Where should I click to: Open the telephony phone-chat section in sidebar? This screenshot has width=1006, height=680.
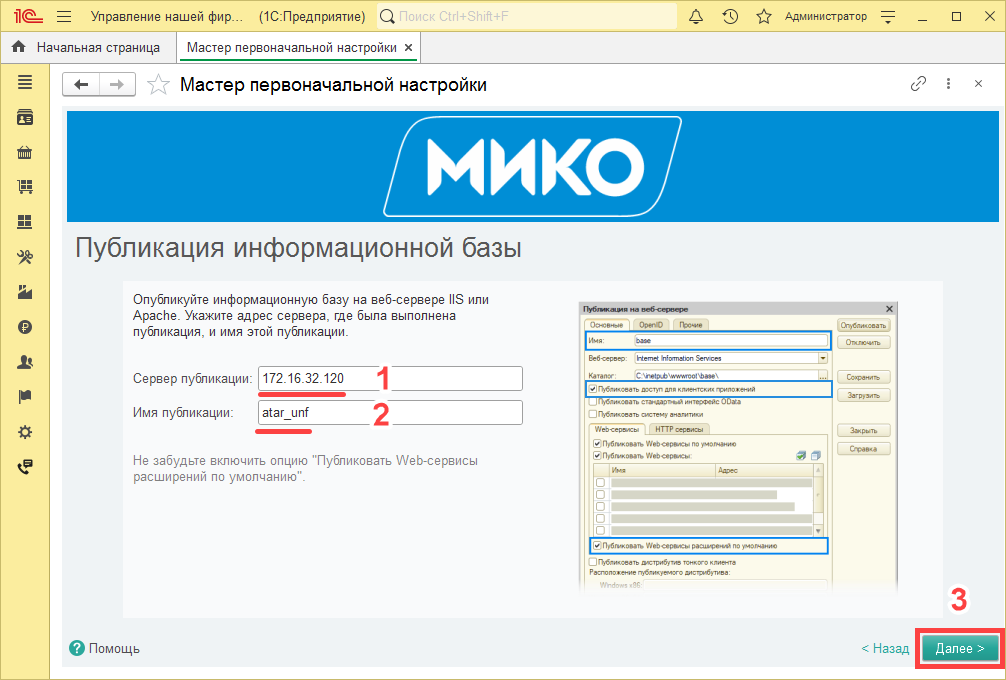click(x=25, y=466)
